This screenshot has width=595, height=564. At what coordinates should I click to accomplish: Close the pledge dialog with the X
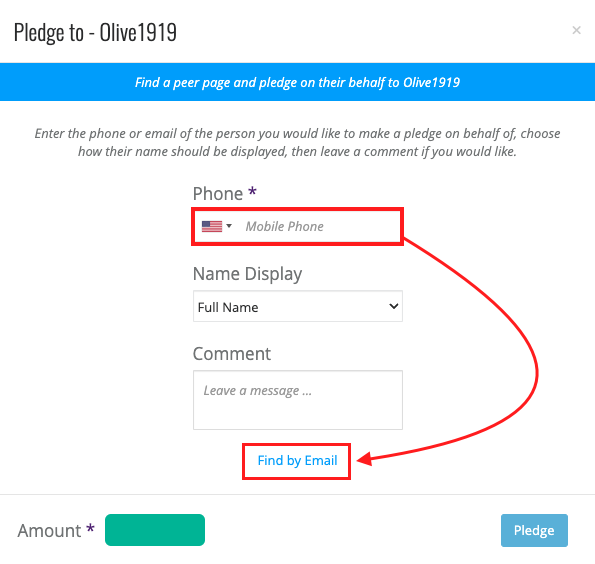click(x=576, y=30)
